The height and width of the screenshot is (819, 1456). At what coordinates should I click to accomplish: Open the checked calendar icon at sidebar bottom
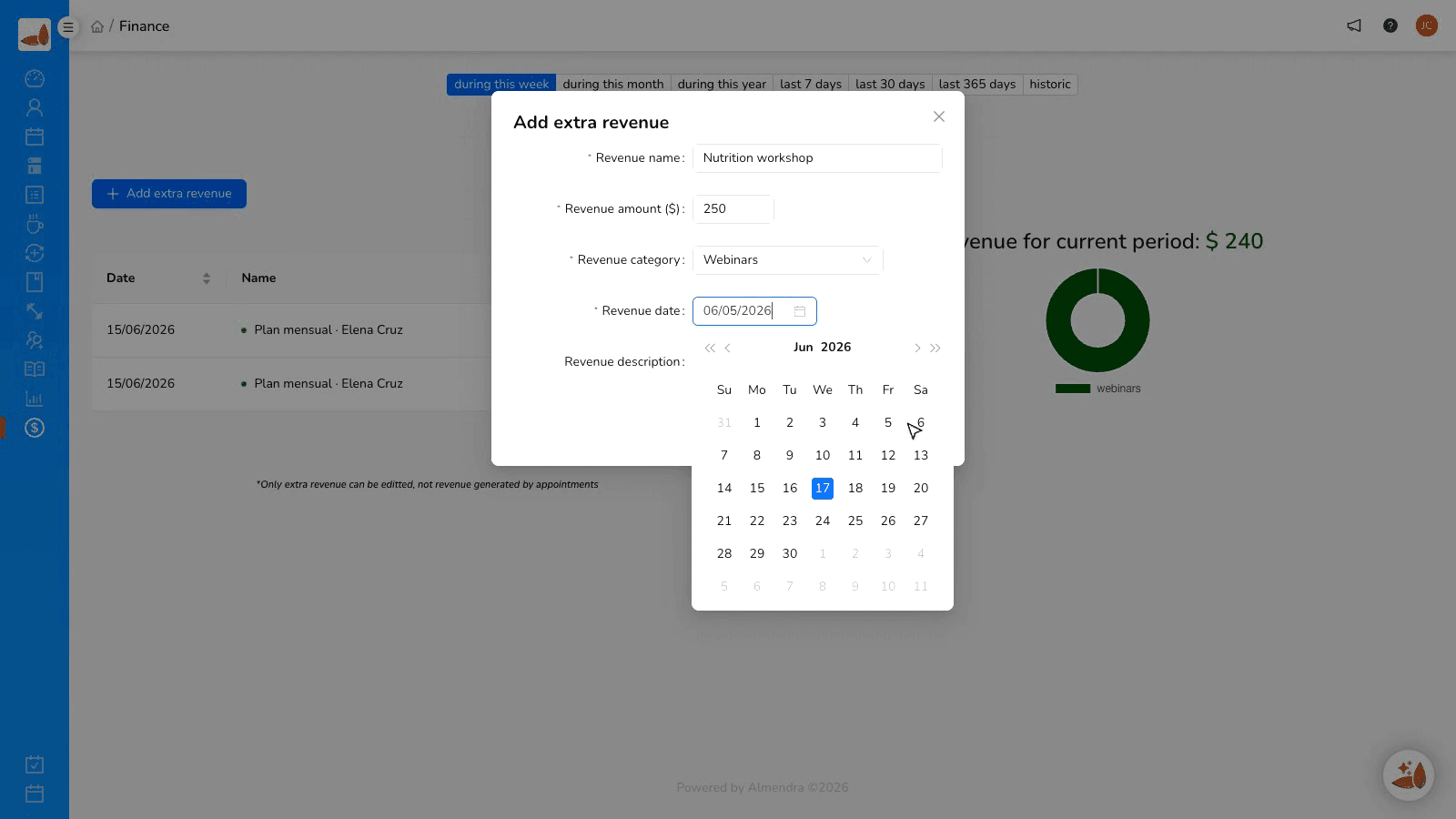click(x=35, y=764)
